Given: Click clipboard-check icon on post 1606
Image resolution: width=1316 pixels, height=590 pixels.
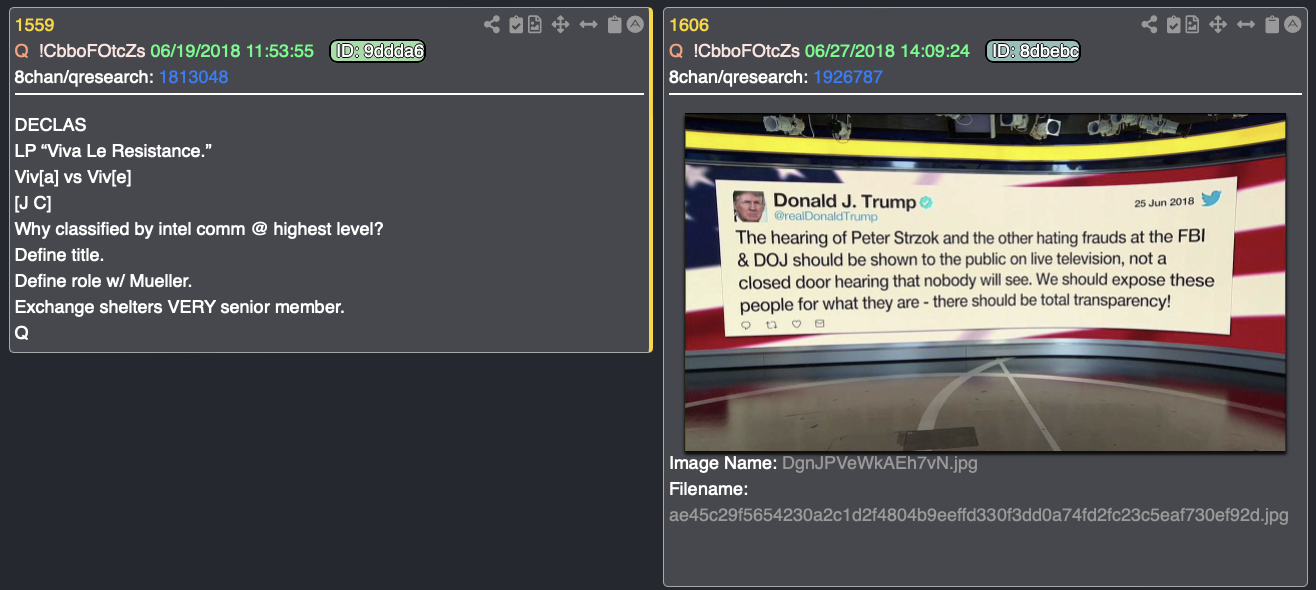Looking at the screenshot, I should coord(1173,25).
